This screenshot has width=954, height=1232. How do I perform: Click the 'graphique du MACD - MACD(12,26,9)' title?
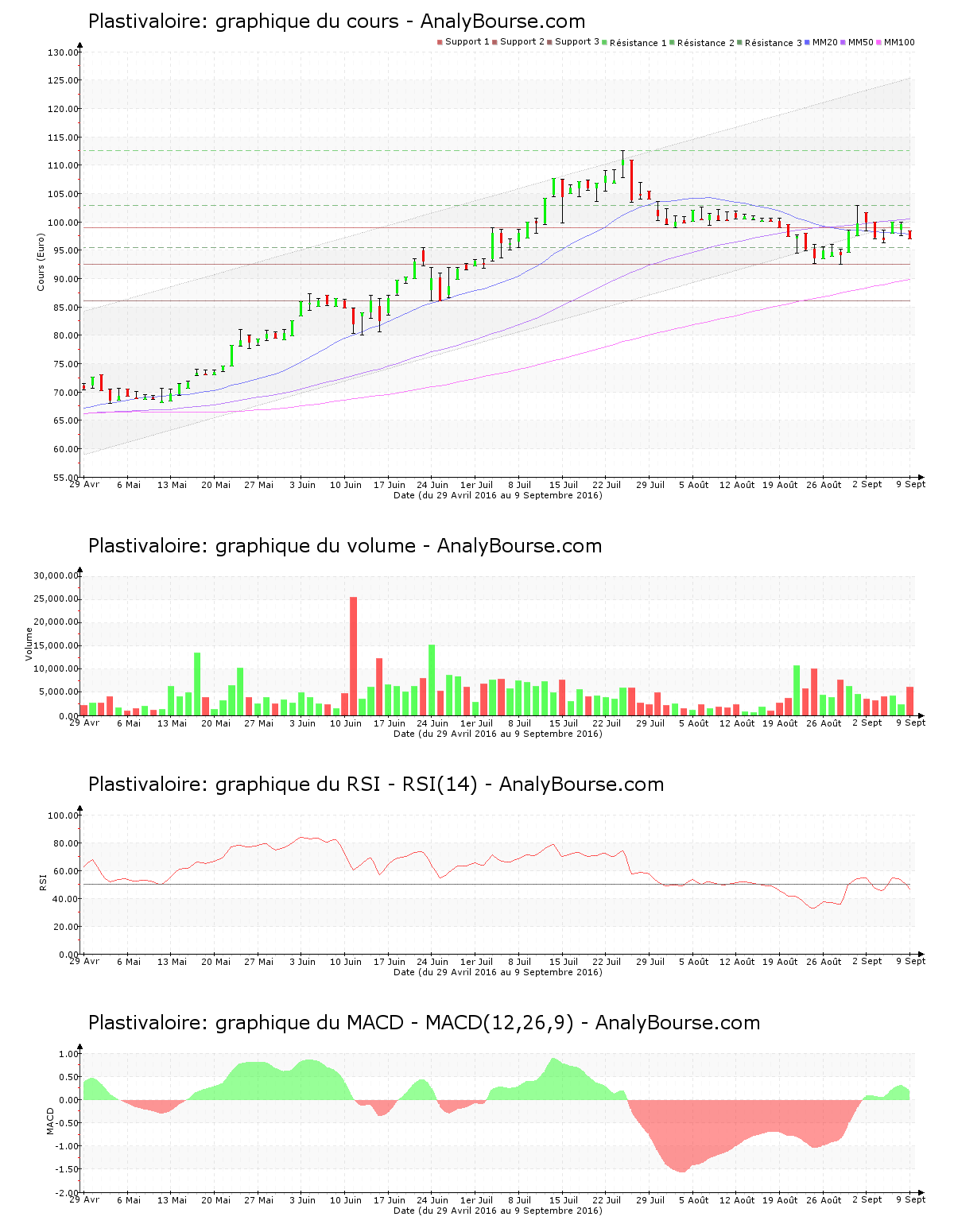click(424, 1023)
